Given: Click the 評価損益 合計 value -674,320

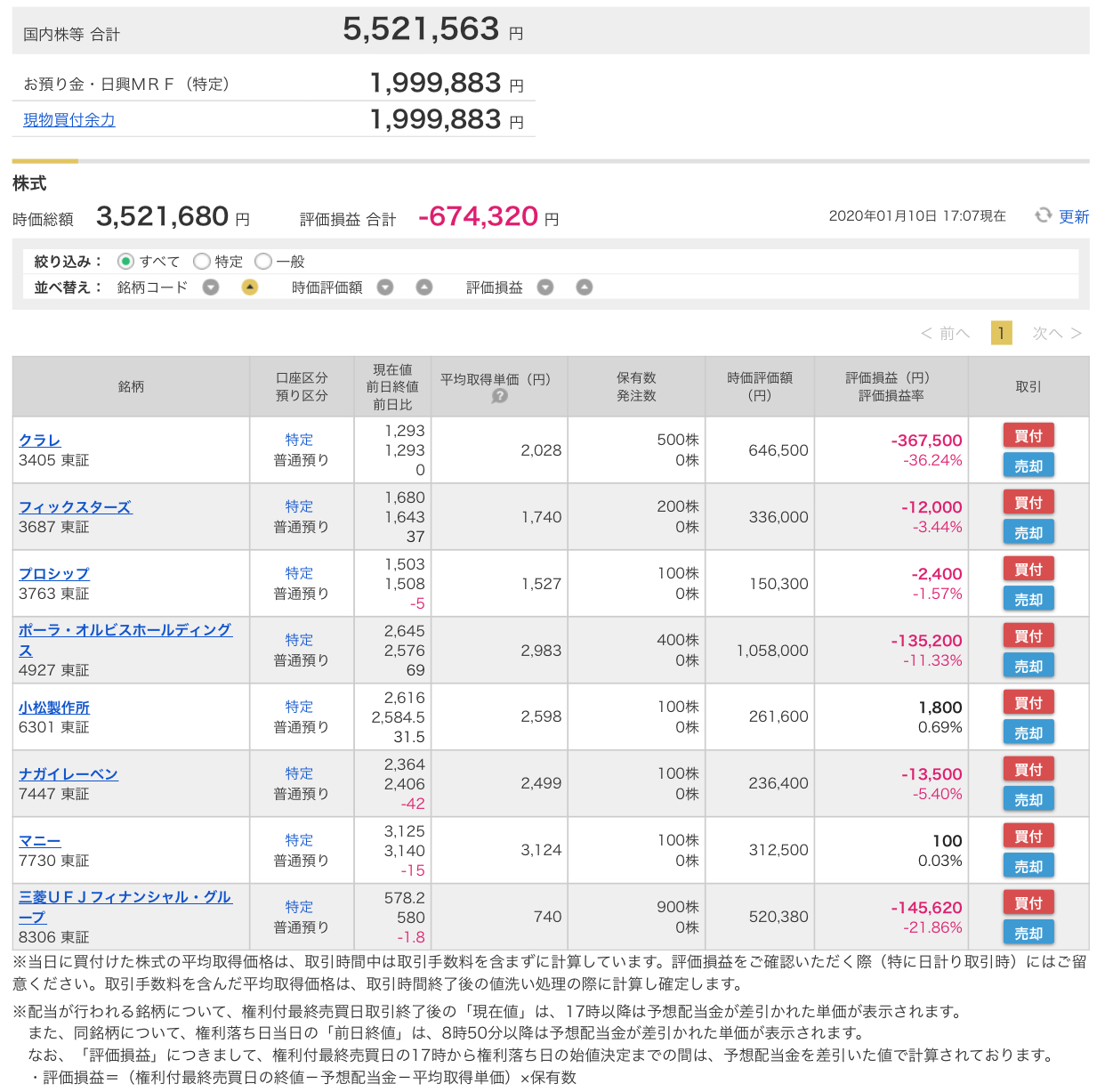Looking at the screenshot, I should point(479,216).
